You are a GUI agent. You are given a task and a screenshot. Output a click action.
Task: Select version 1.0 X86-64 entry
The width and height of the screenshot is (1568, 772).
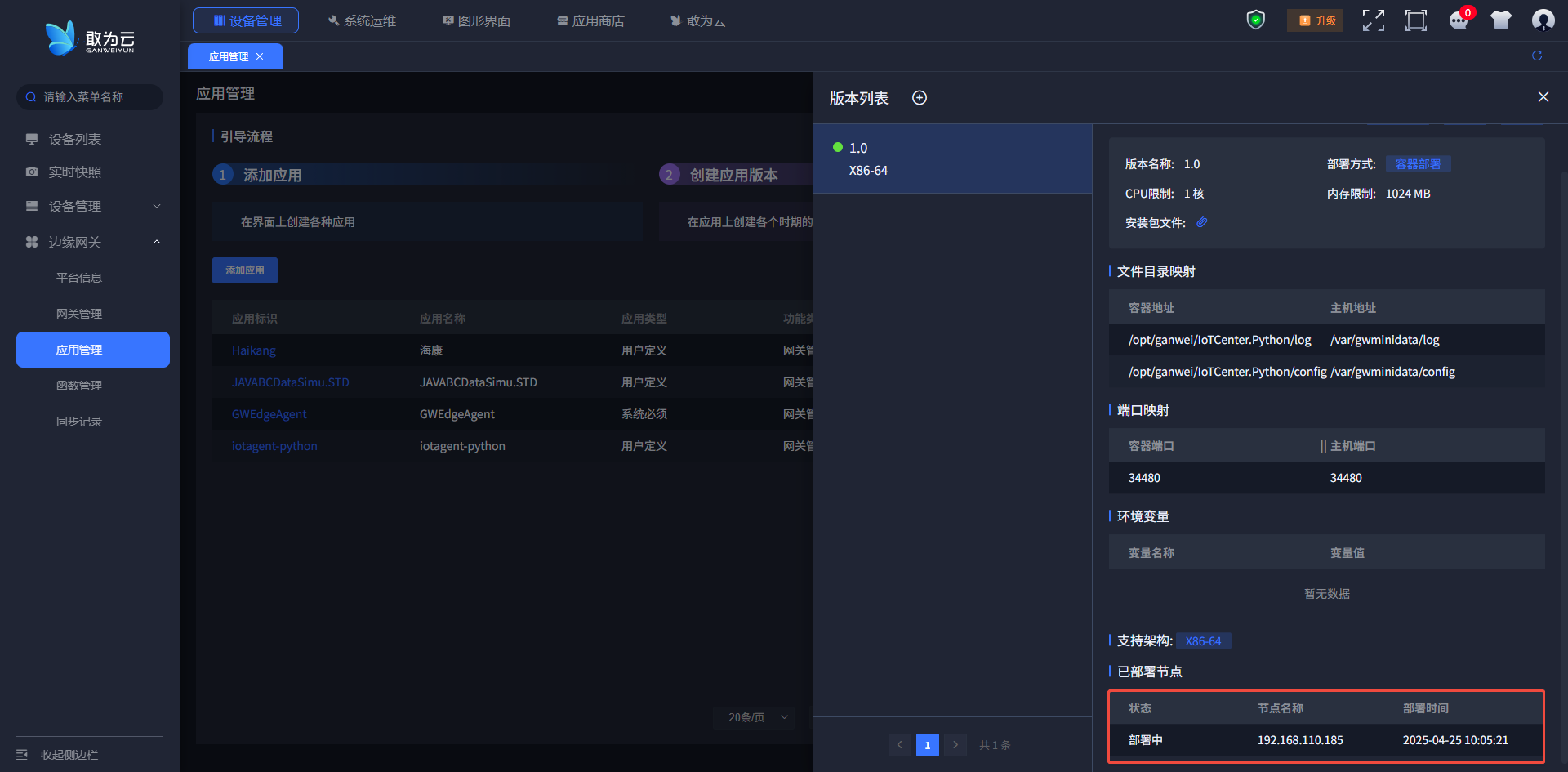click(953, 158)
